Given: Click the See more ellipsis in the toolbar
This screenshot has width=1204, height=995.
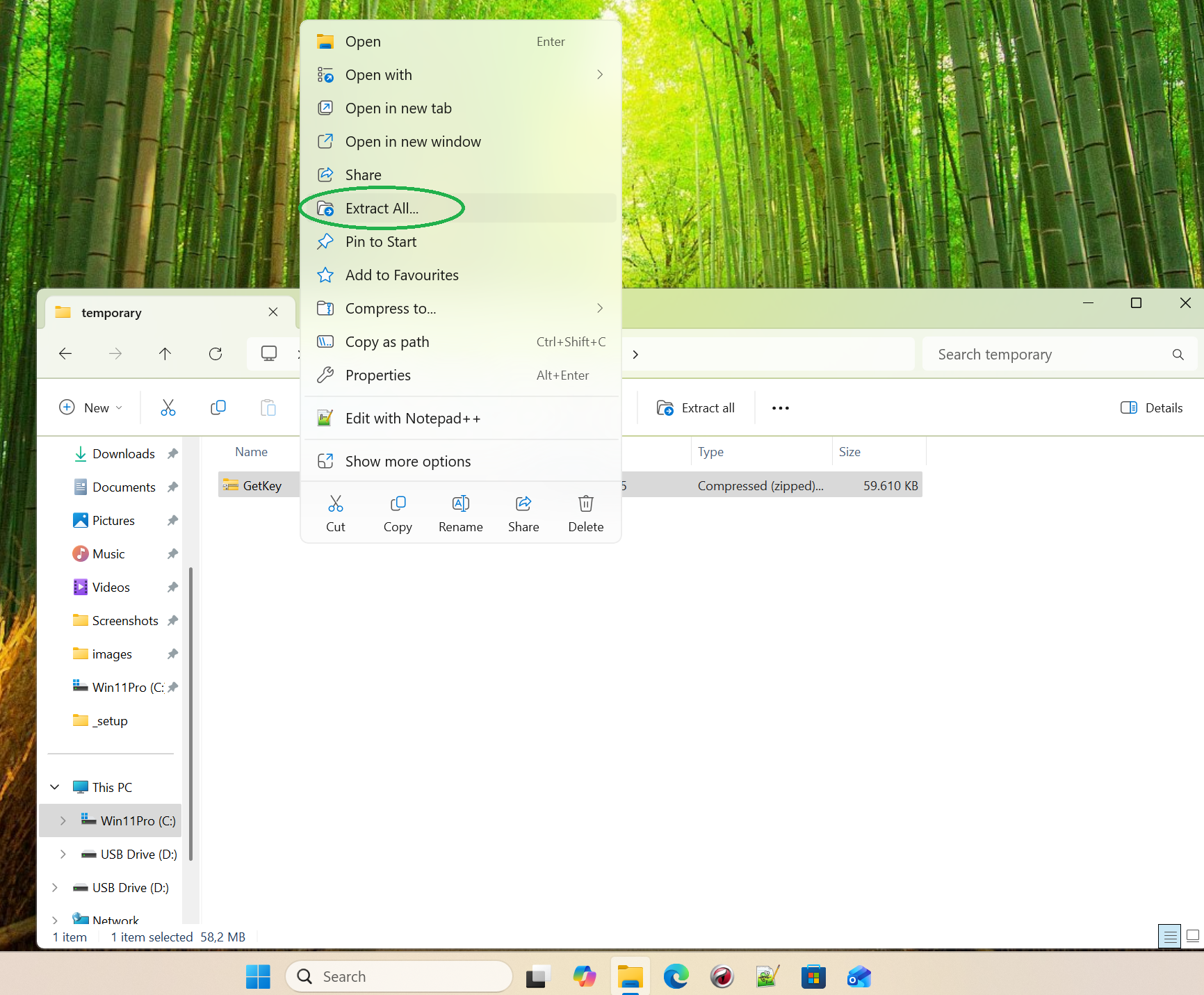Looking at the screenshot, I should tap(780, 407).
